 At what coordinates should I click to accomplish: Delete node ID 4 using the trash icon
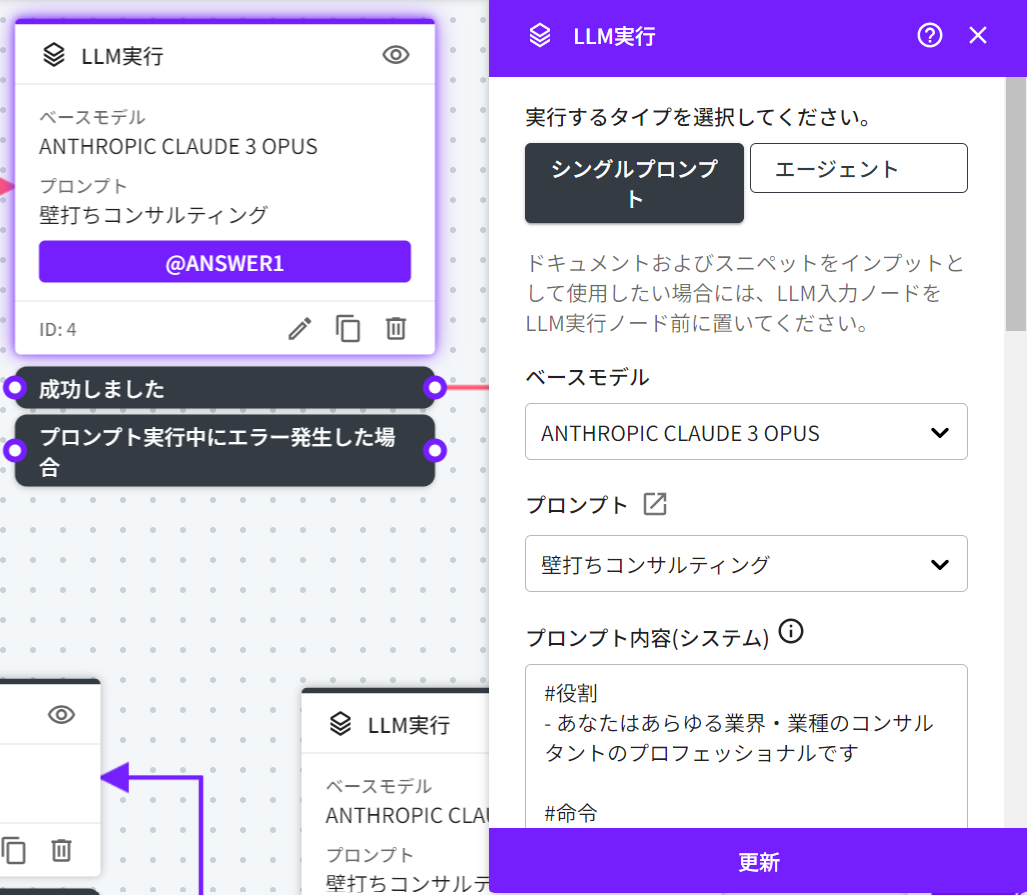(x=396, y=329)
